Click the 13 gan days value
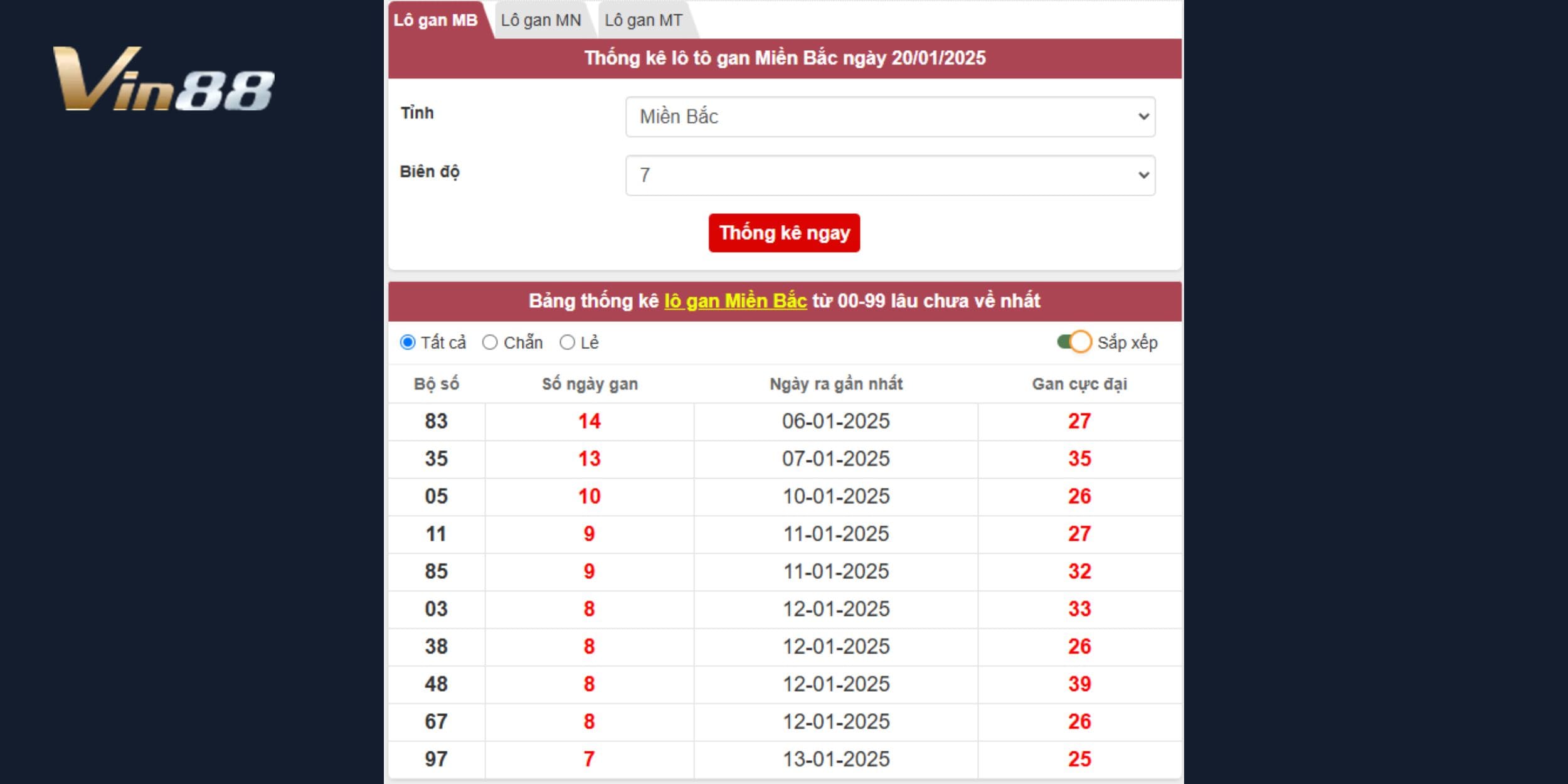Viewport: 1568px width, 784px height. point(590,458)
